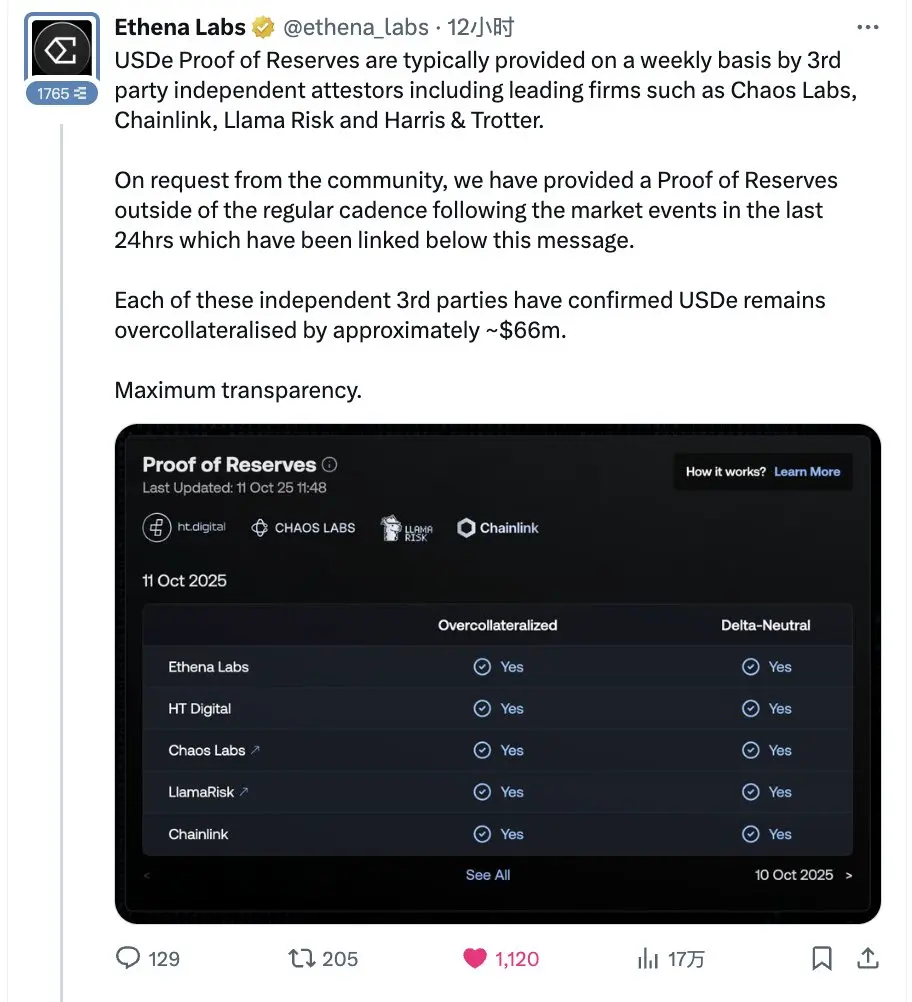Click the gold verified badge
The width and height of the screenshot is (912, 1002).
265,27
